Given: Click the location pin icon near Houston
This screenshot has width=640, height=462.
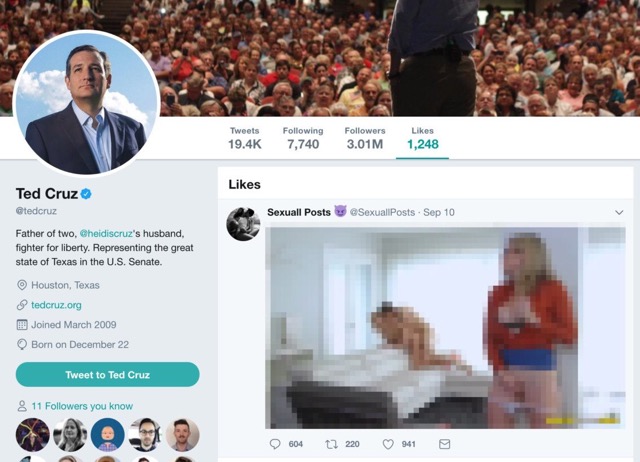Looking at the screenshot, I should [22, 285].
